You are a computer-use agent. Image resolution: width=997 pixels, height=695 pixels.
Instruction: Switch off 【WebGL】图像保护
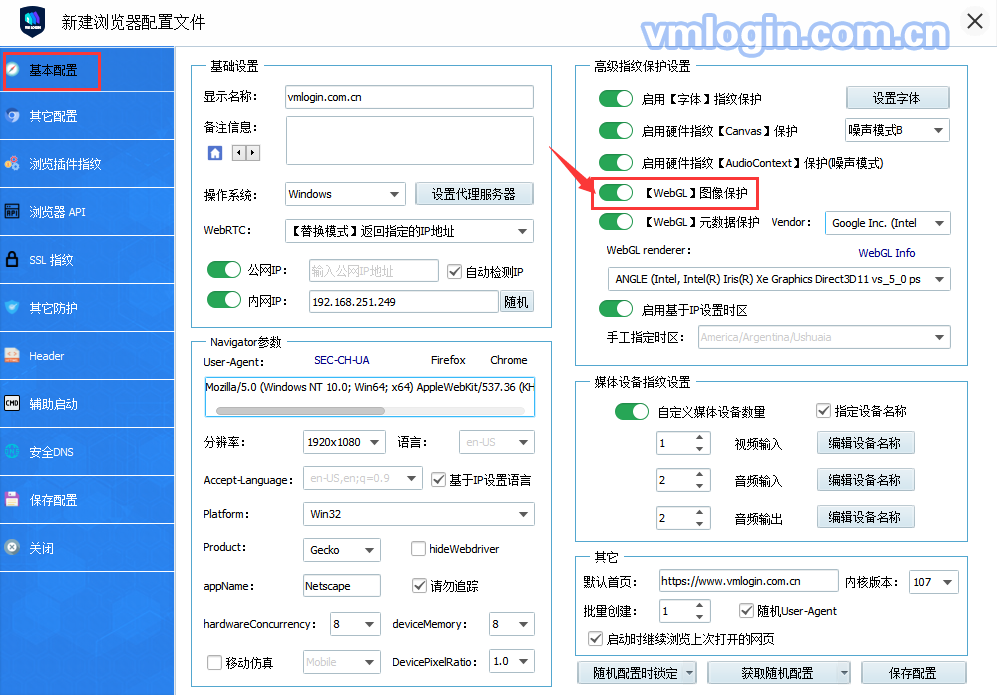tap(615, 193)
